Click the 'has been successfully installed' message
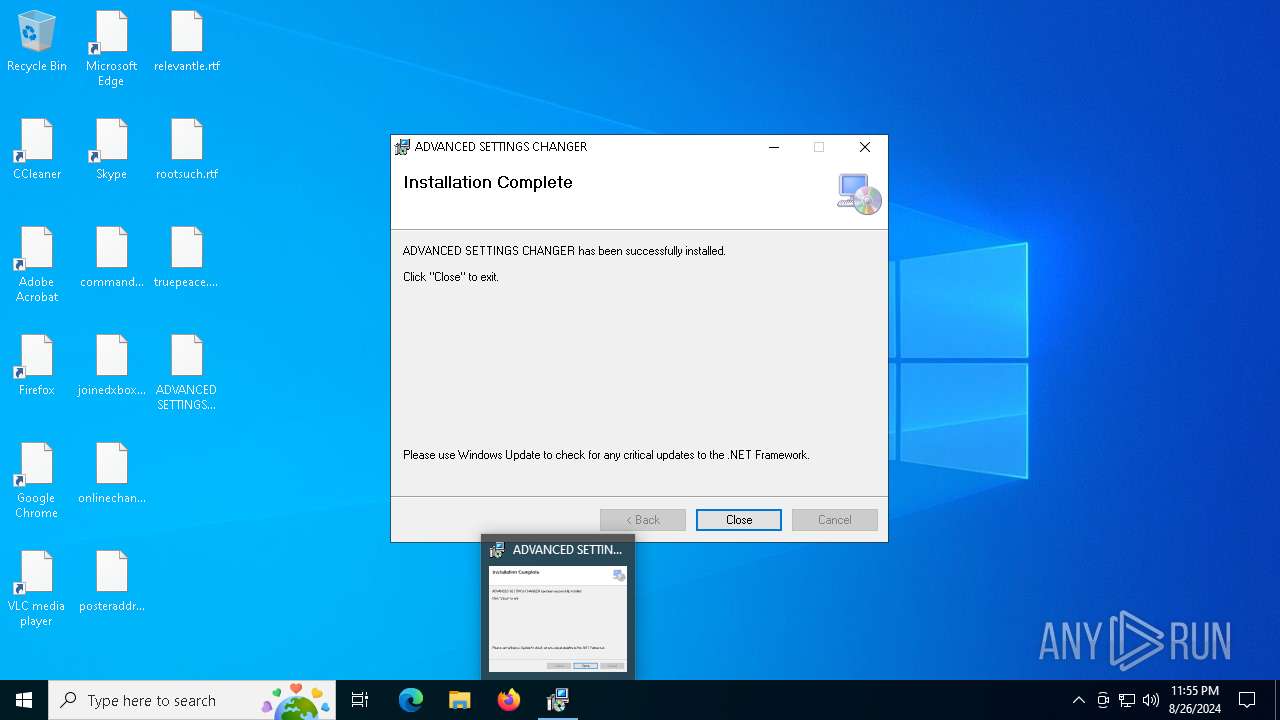Viewport: 1280px width, 720px height. pyautogui.click(x=564, y=251)
